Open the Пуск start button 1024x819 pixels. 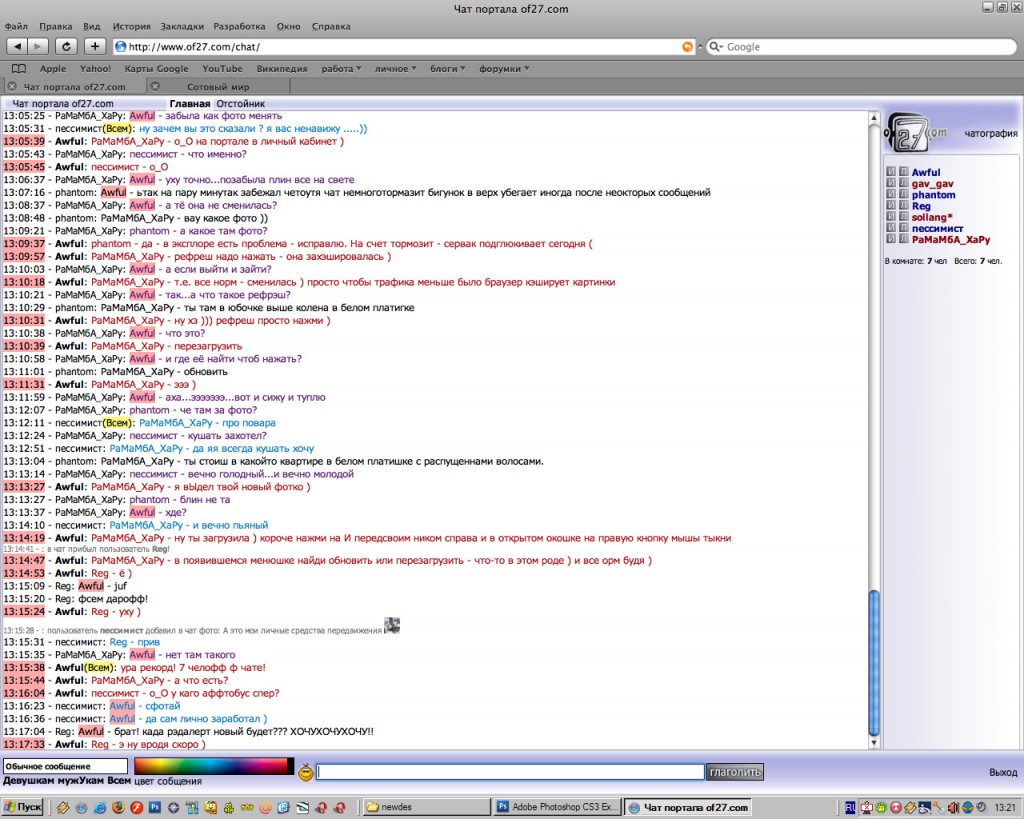point(23,807)
